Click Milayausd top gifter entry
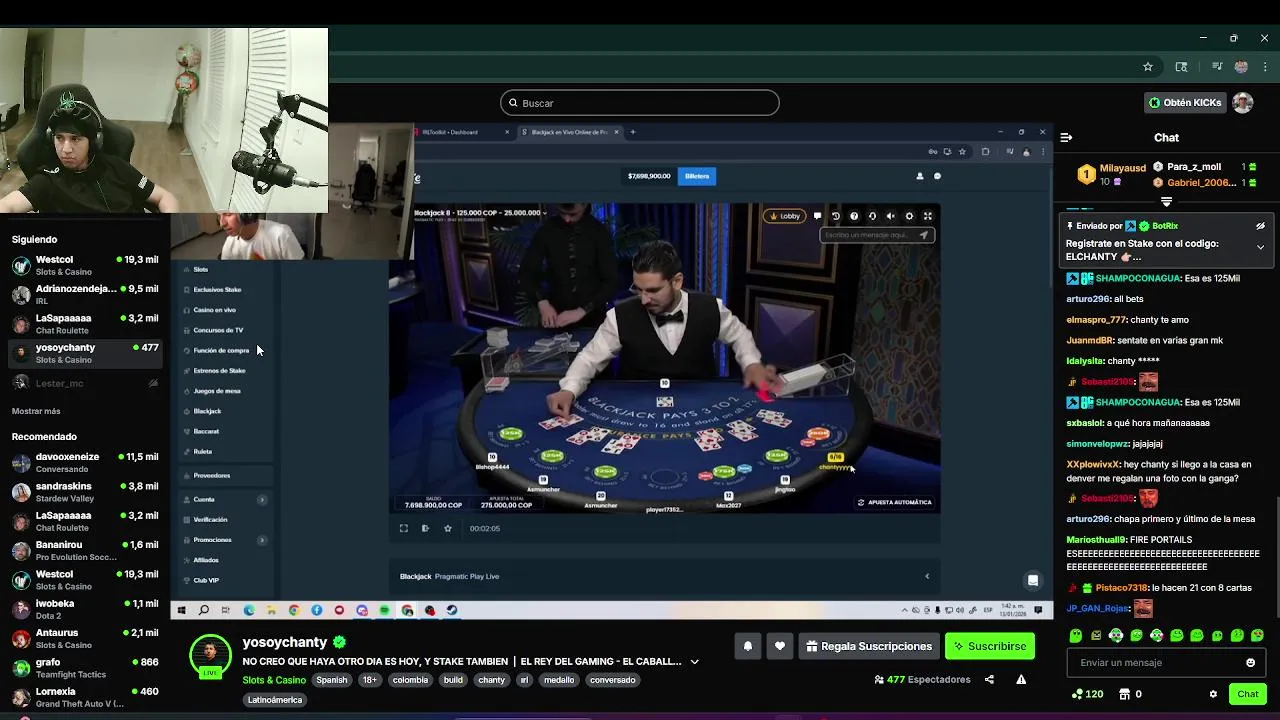1280x720 pixels. click(x=1111, y=174)
